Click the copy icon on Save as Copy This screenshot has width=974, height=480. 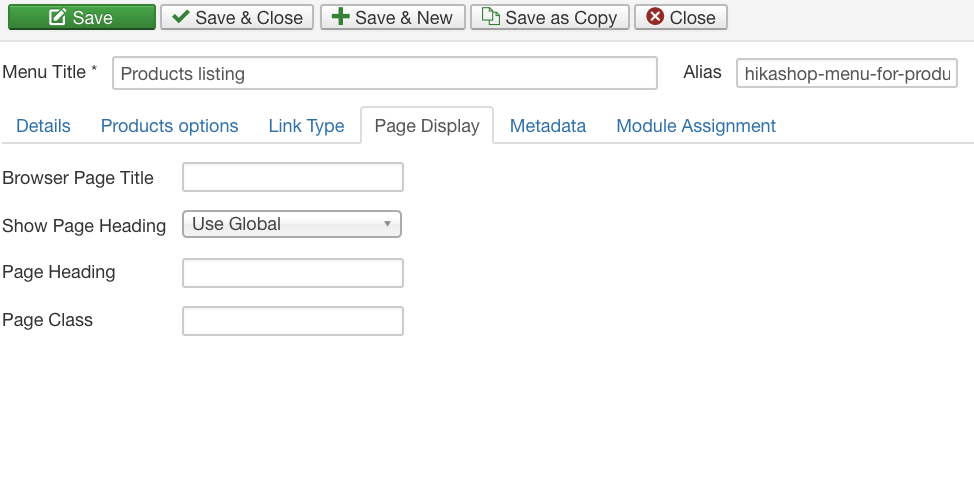point(490,17)
